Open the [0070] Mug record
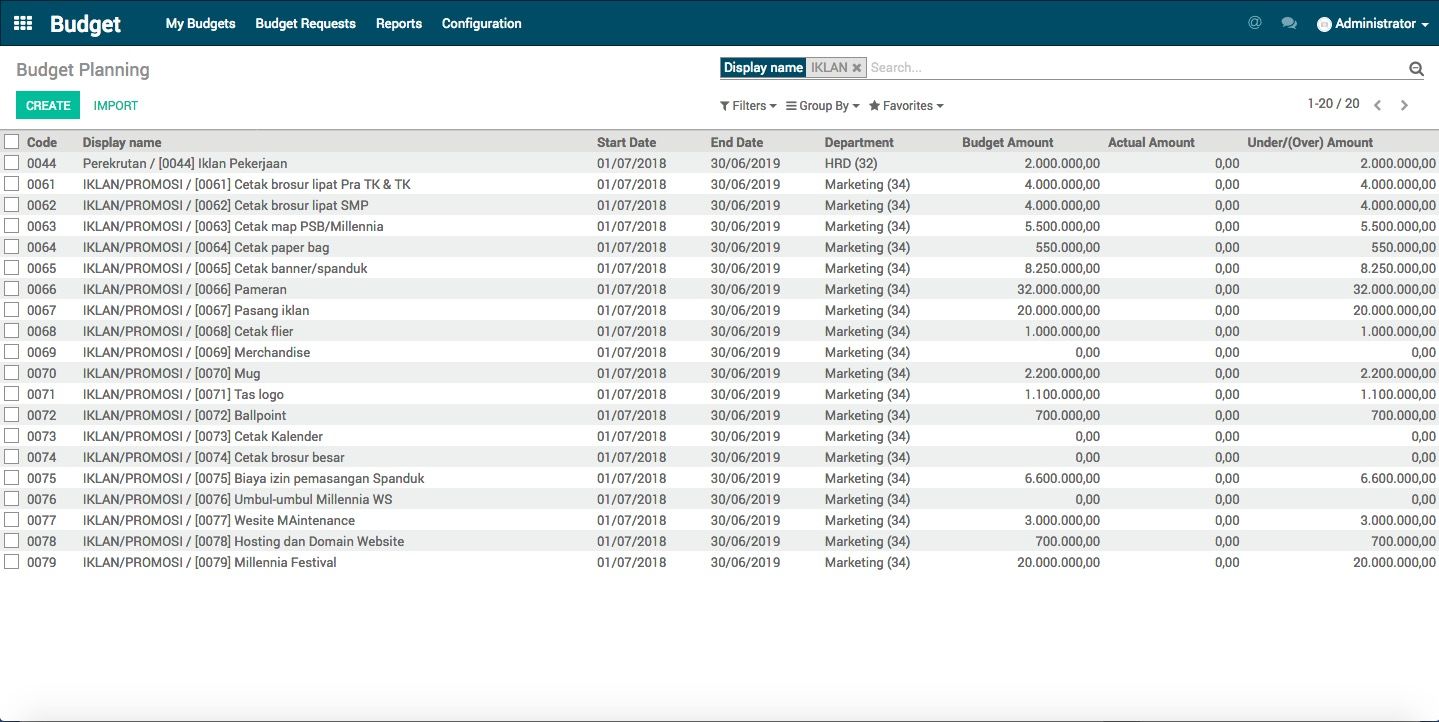The image size is (1439, 722). [x=172, y=373]
